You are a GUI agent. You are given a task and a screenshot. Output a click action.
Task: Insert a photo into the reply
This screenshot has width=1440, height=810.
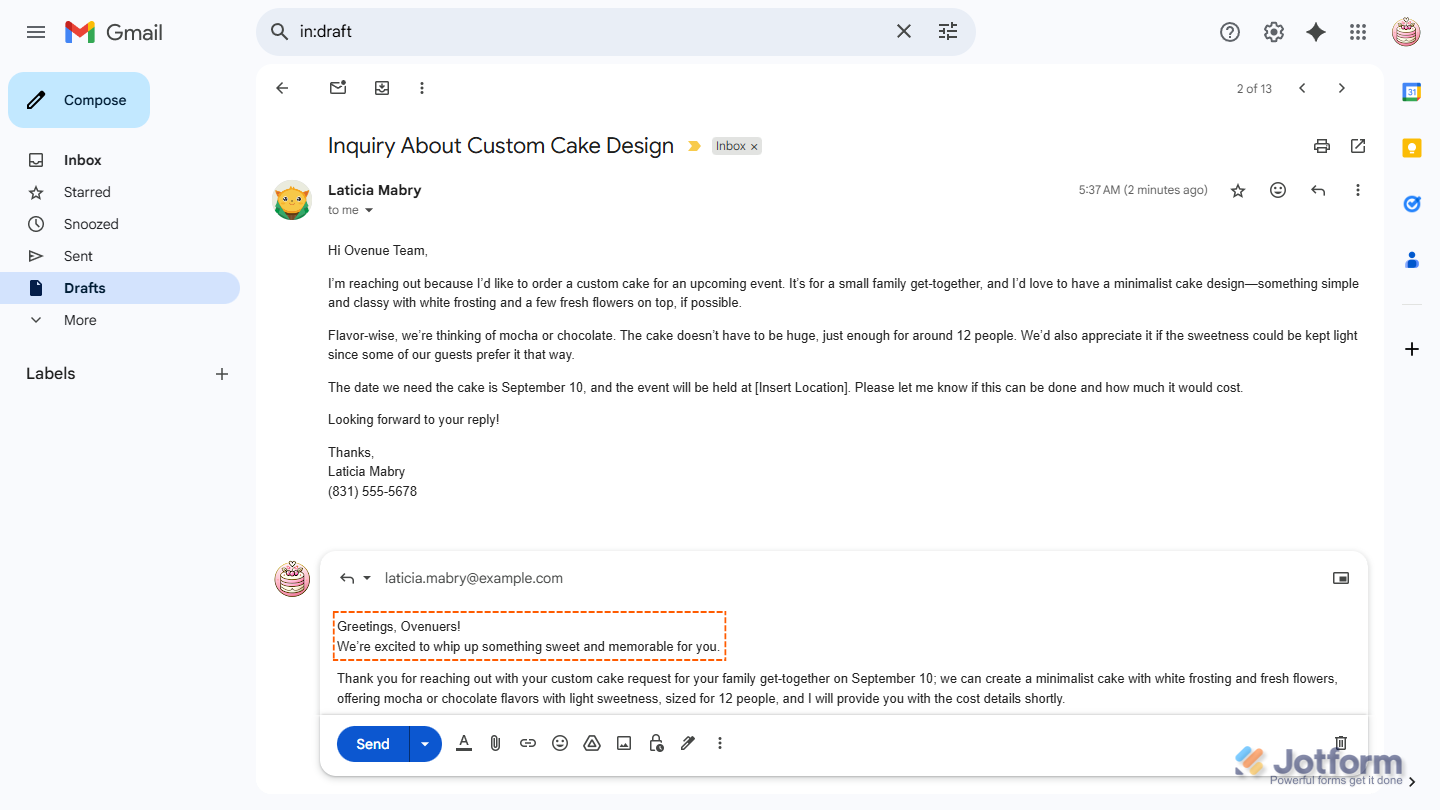[x=624, y=743]
